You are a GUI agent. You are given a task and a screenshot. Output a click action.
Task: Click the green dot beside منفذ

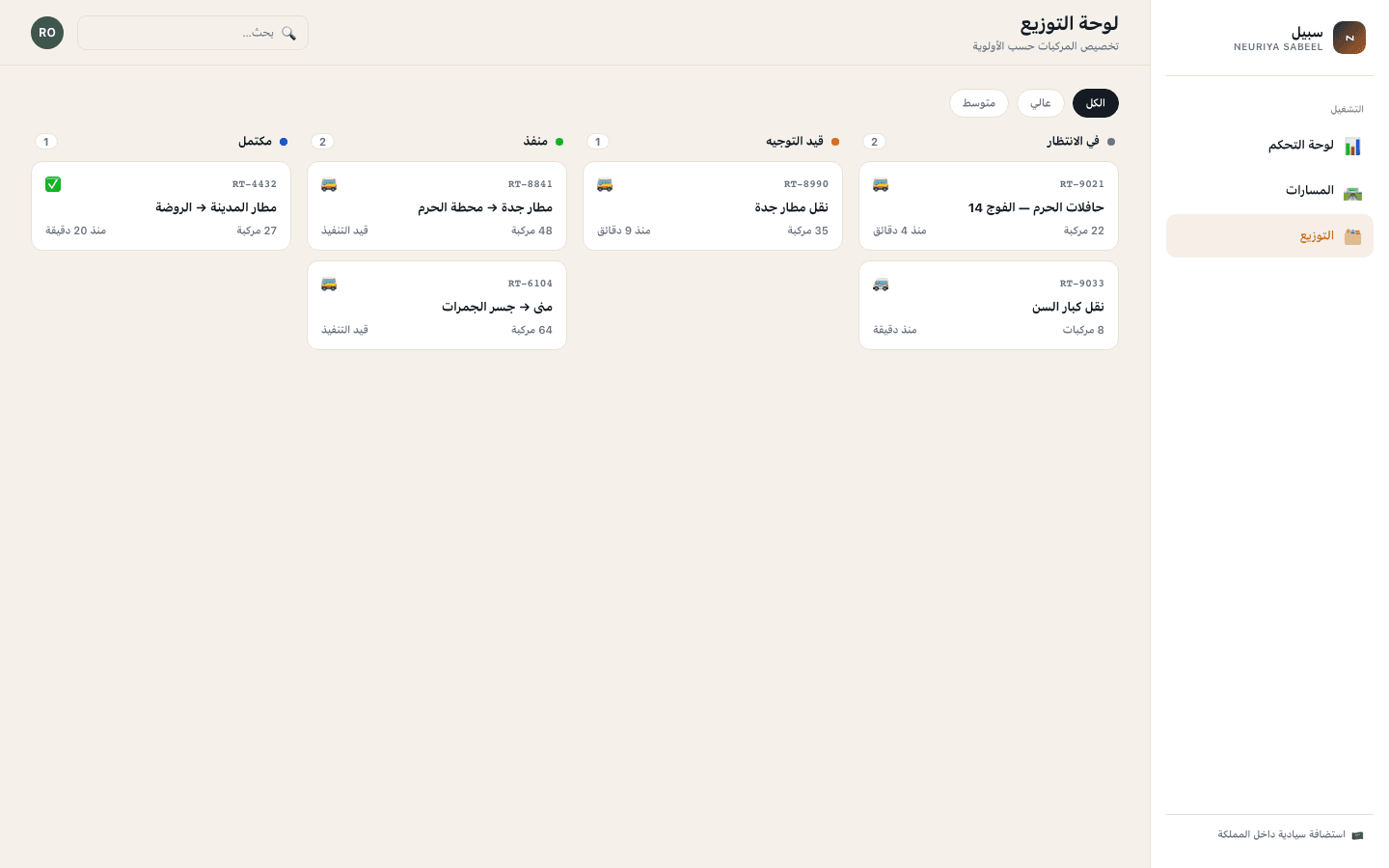pos(559,142)
